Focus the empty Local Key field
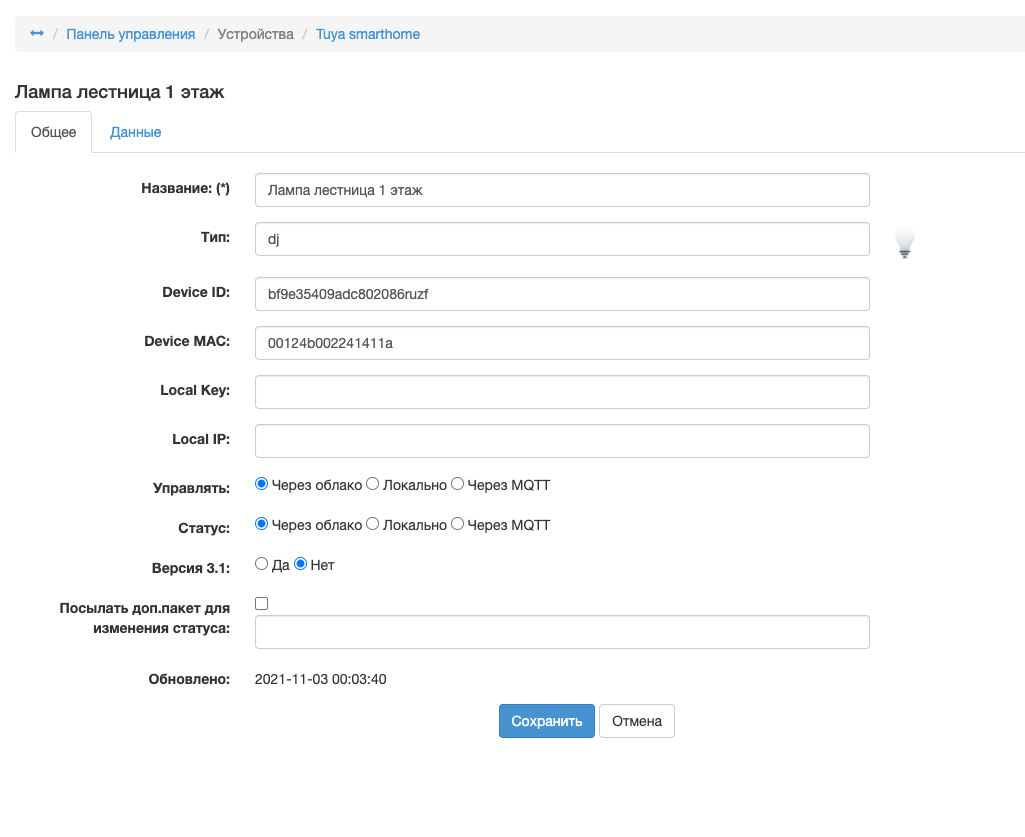The width and height of the screenshot is (1025, 837). pyautogui.click(x=561, y=392)
